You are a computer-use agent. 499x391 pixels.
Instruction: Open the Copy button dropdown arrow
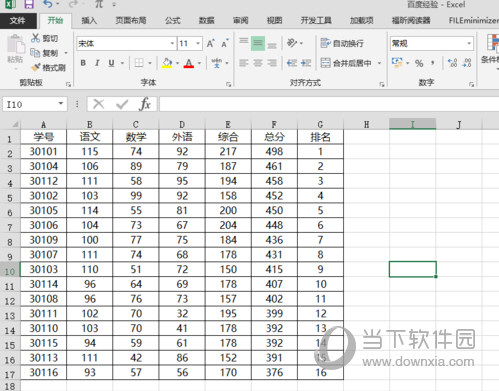(x=66, y=53)
